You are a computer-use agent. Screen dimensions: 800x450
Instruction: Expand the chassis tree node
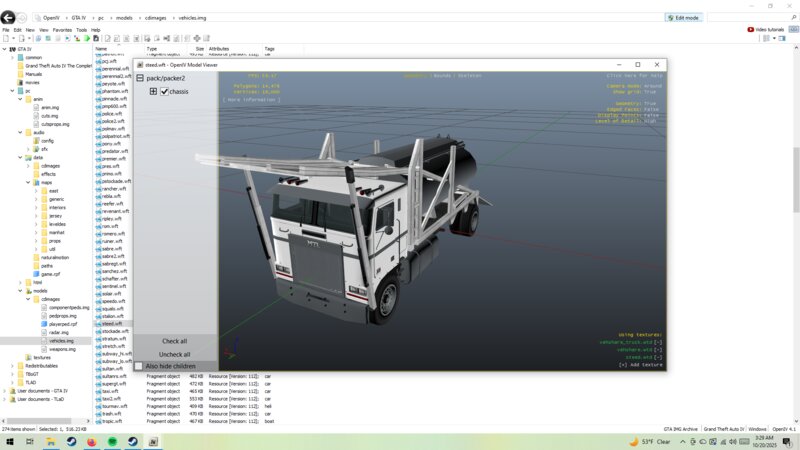[x=153, y=92]
